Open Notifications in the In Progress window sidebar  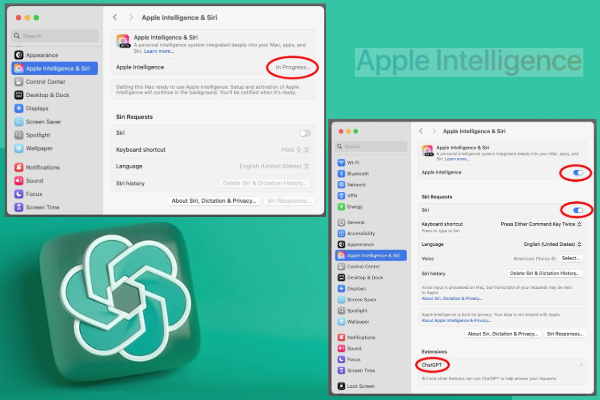coord(37,167)
